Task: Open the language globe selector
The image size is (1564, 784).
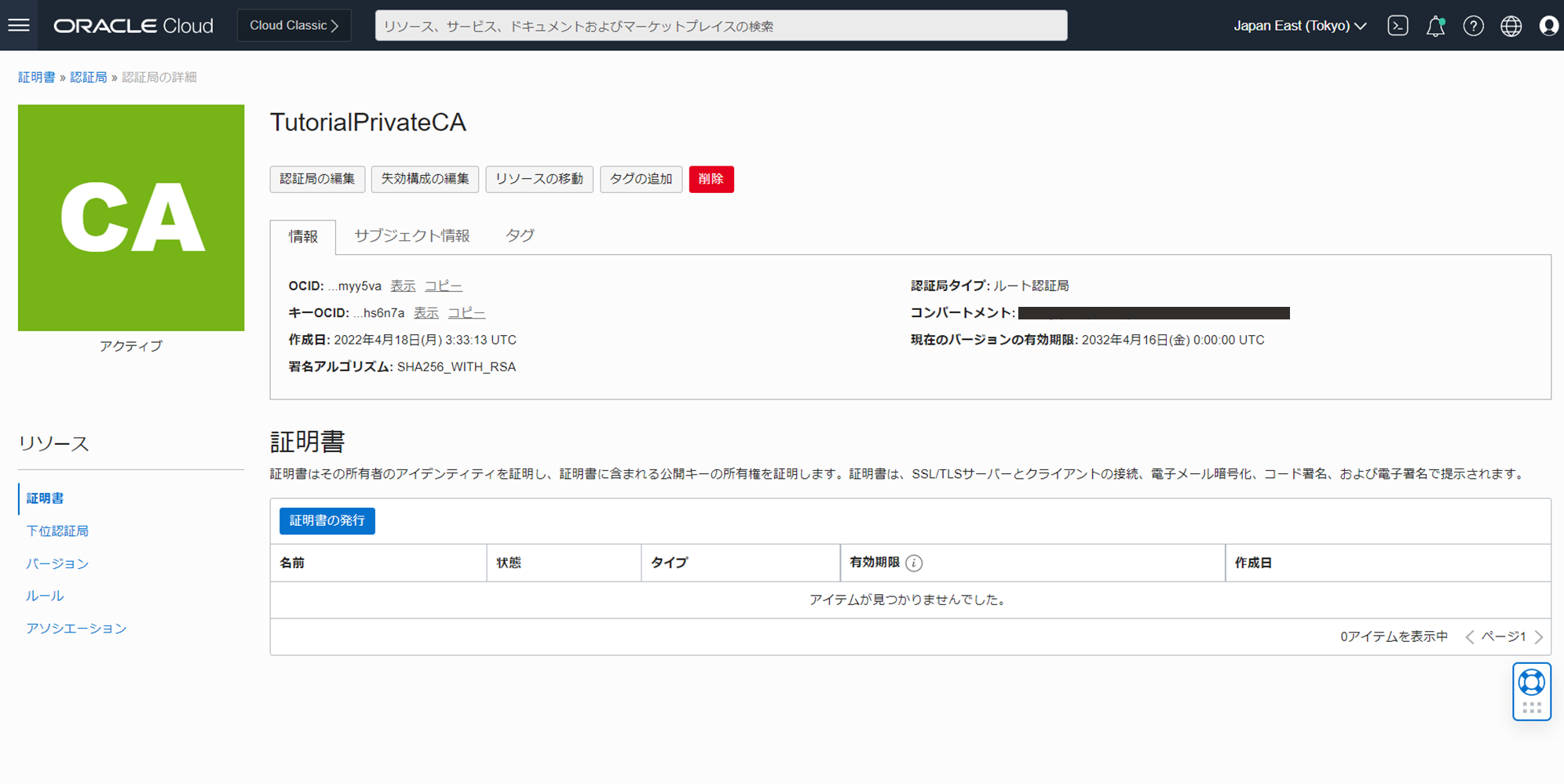Action: [1511, 26]
